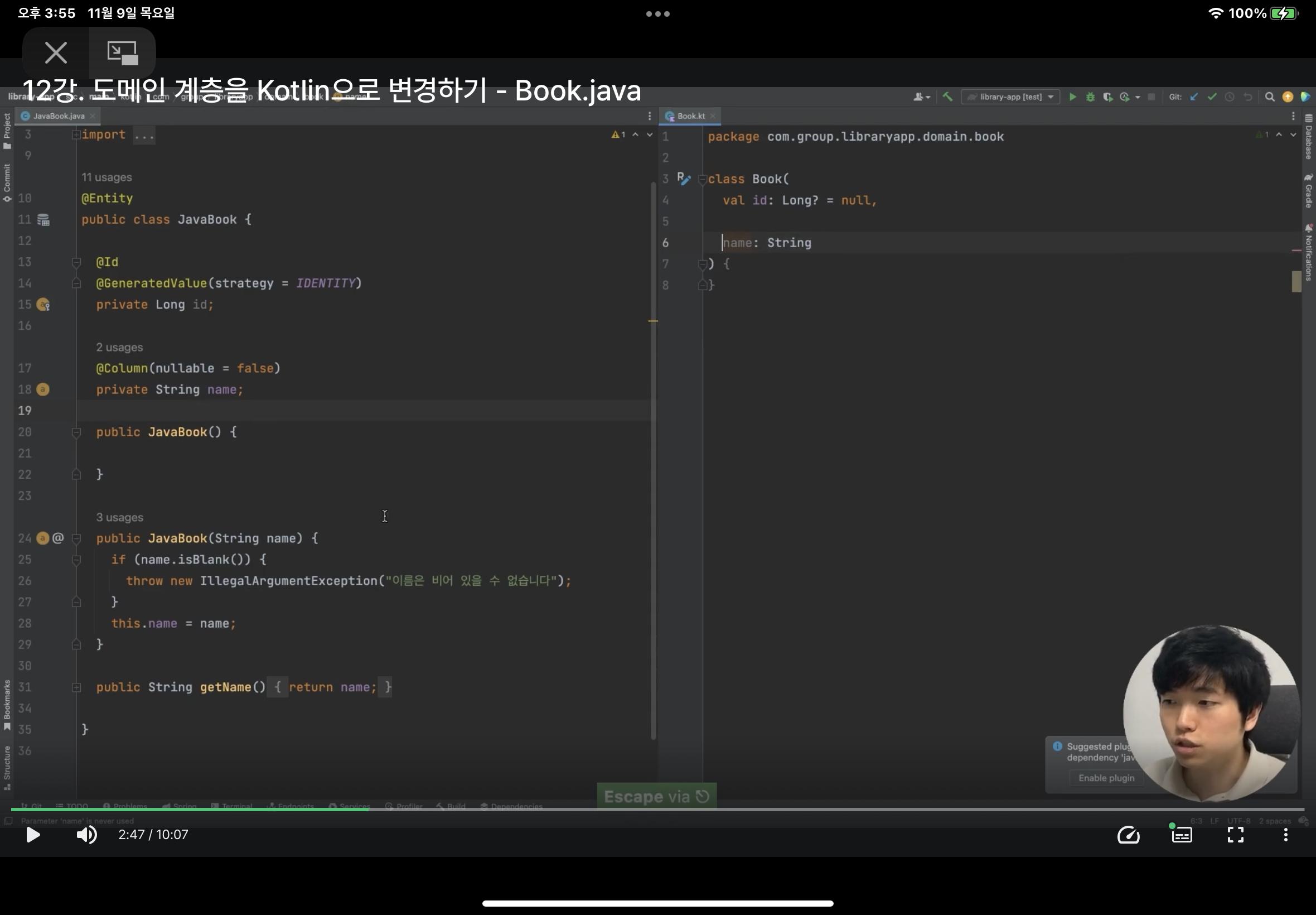Click the Git history clock icon
The image size is (1316, 915).
coord(1230,97)
